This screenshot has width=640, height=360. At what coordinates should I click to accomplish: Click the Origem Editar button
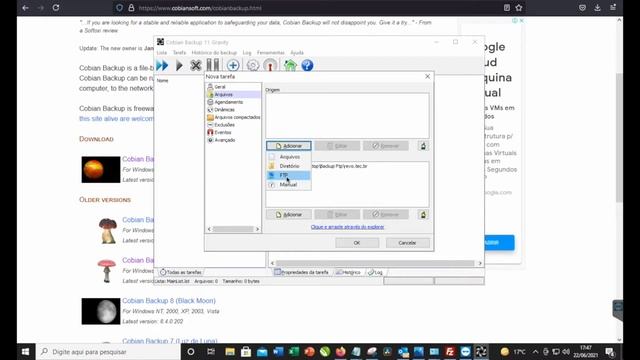tap(337, 146)
